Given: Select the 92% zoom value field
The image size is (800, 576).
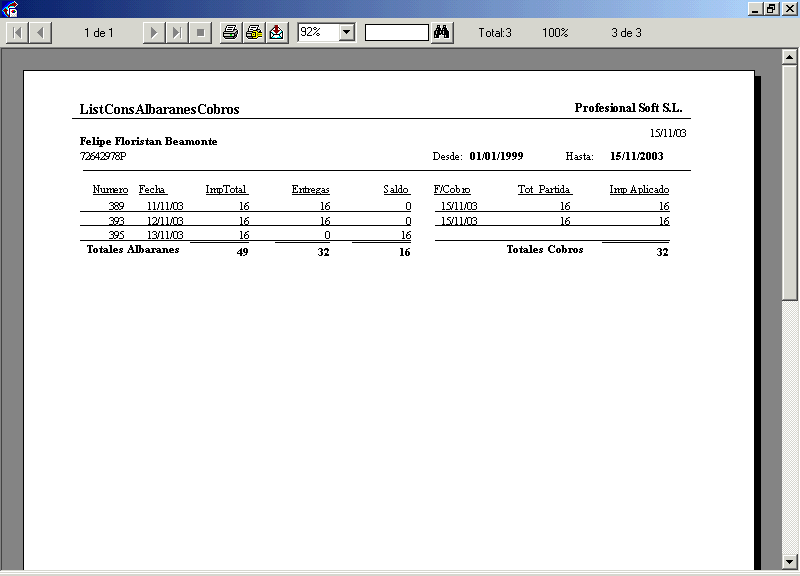Looking at the screenshot, I should click(x=317, y=33).
